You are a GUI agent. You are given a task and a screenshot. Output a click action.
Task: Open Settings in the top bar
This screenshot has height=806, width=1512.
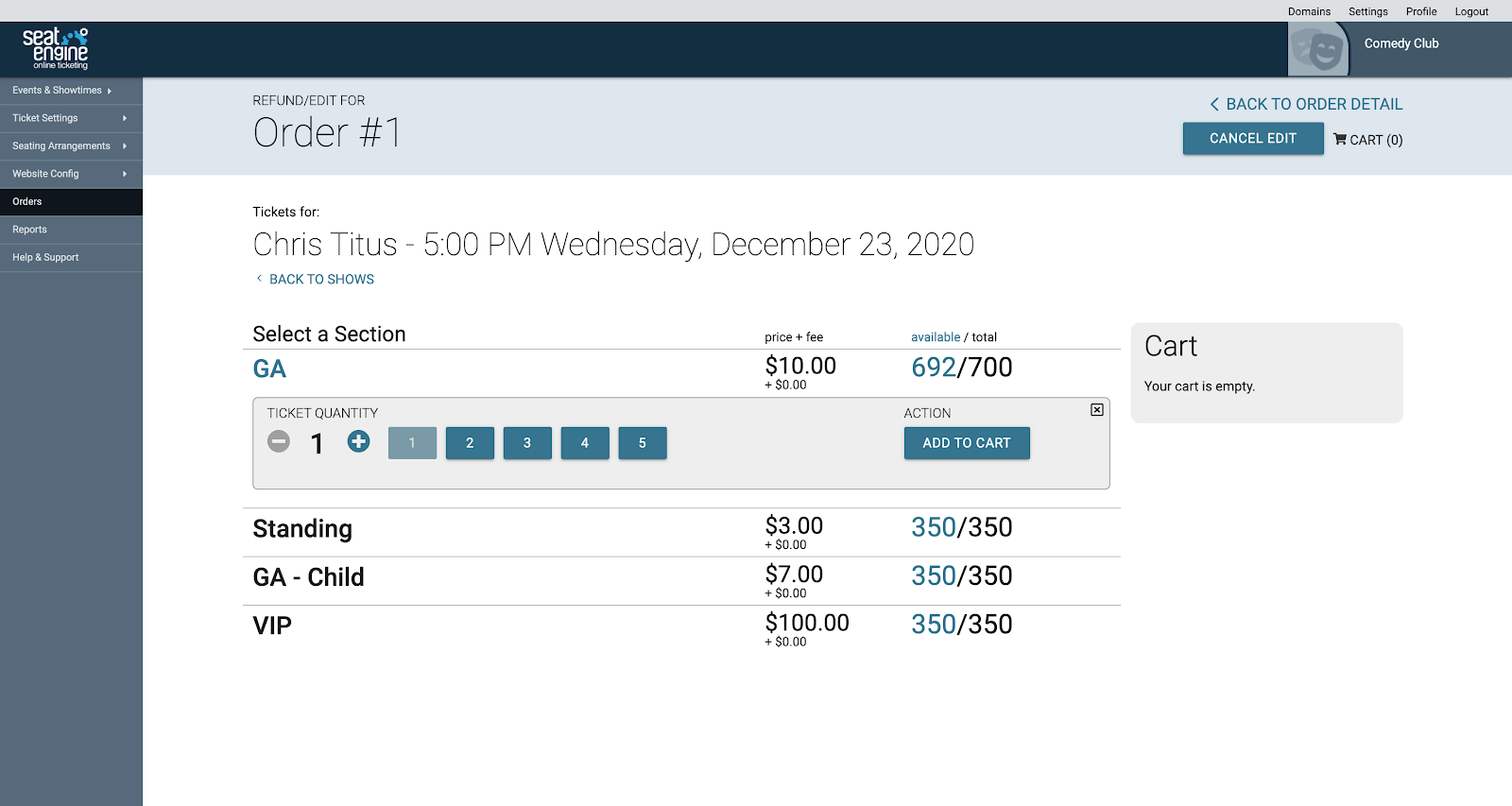(1367, 11)
